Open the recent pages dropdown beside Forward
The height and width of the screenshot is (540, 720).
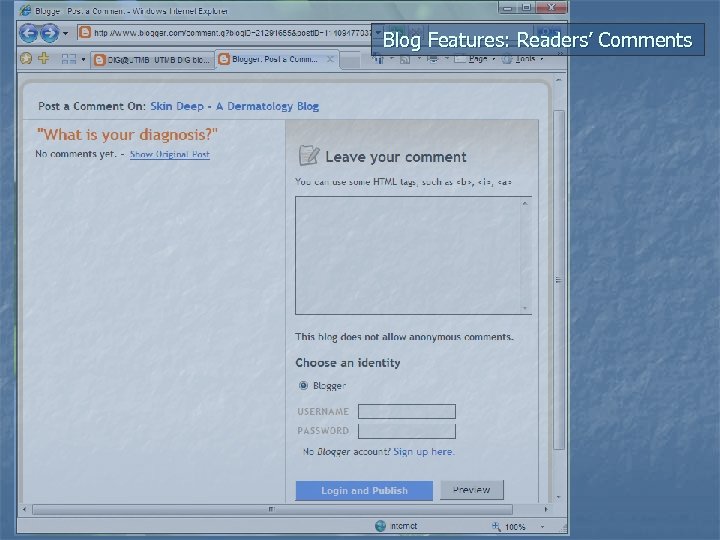[66, 33]
